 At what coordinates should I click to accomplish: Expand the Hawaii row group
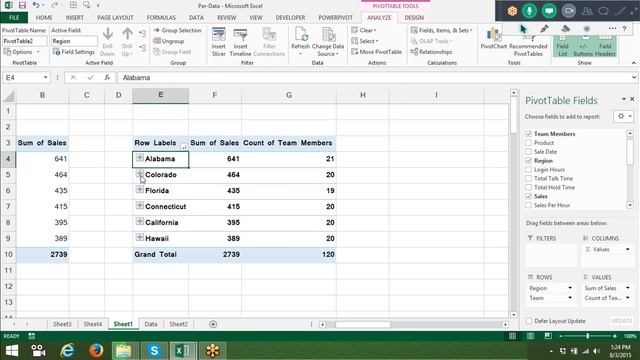pos(140,237)
